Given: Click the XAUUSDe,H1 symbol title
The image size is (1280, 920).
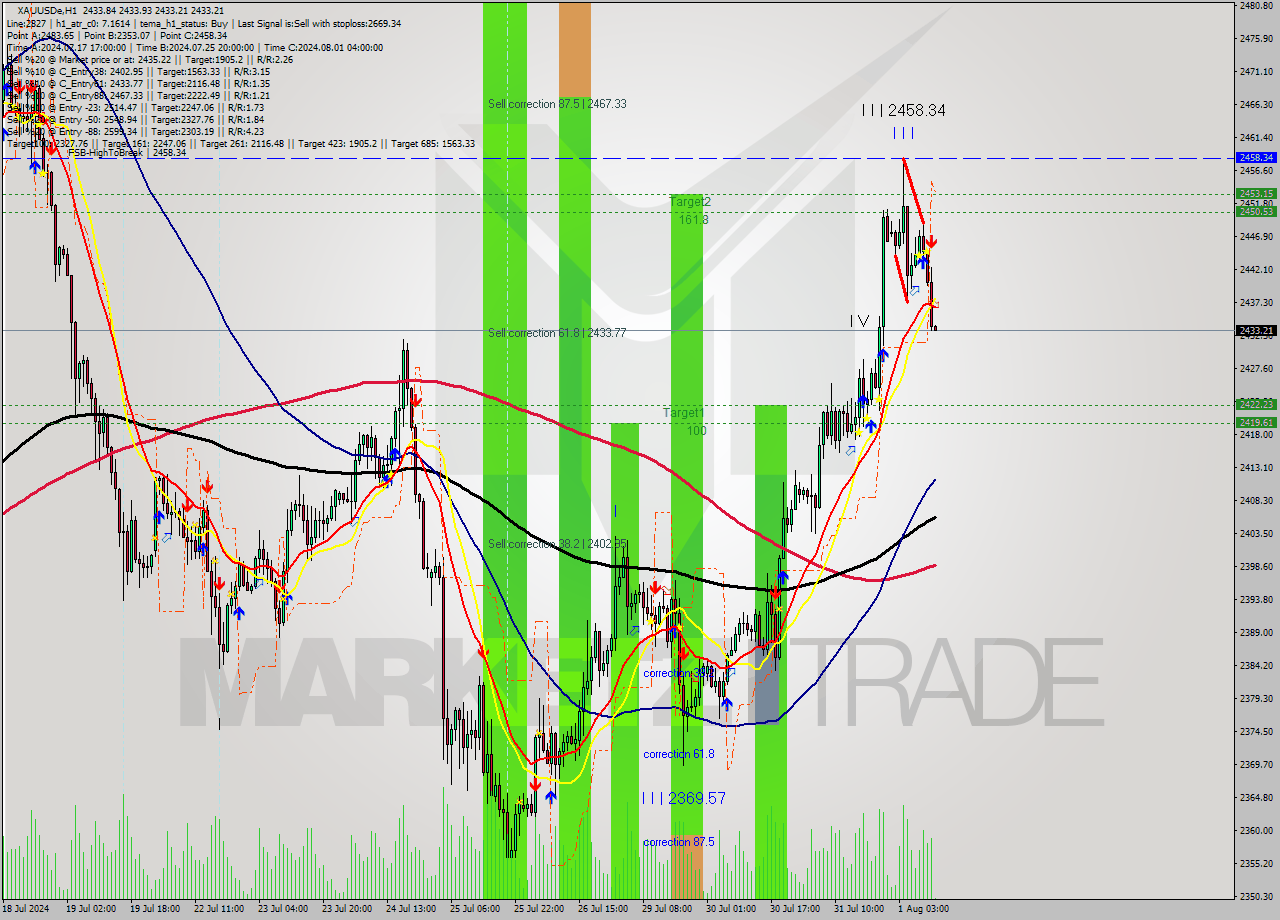Looking at the screenshot, I should (49, 10).
